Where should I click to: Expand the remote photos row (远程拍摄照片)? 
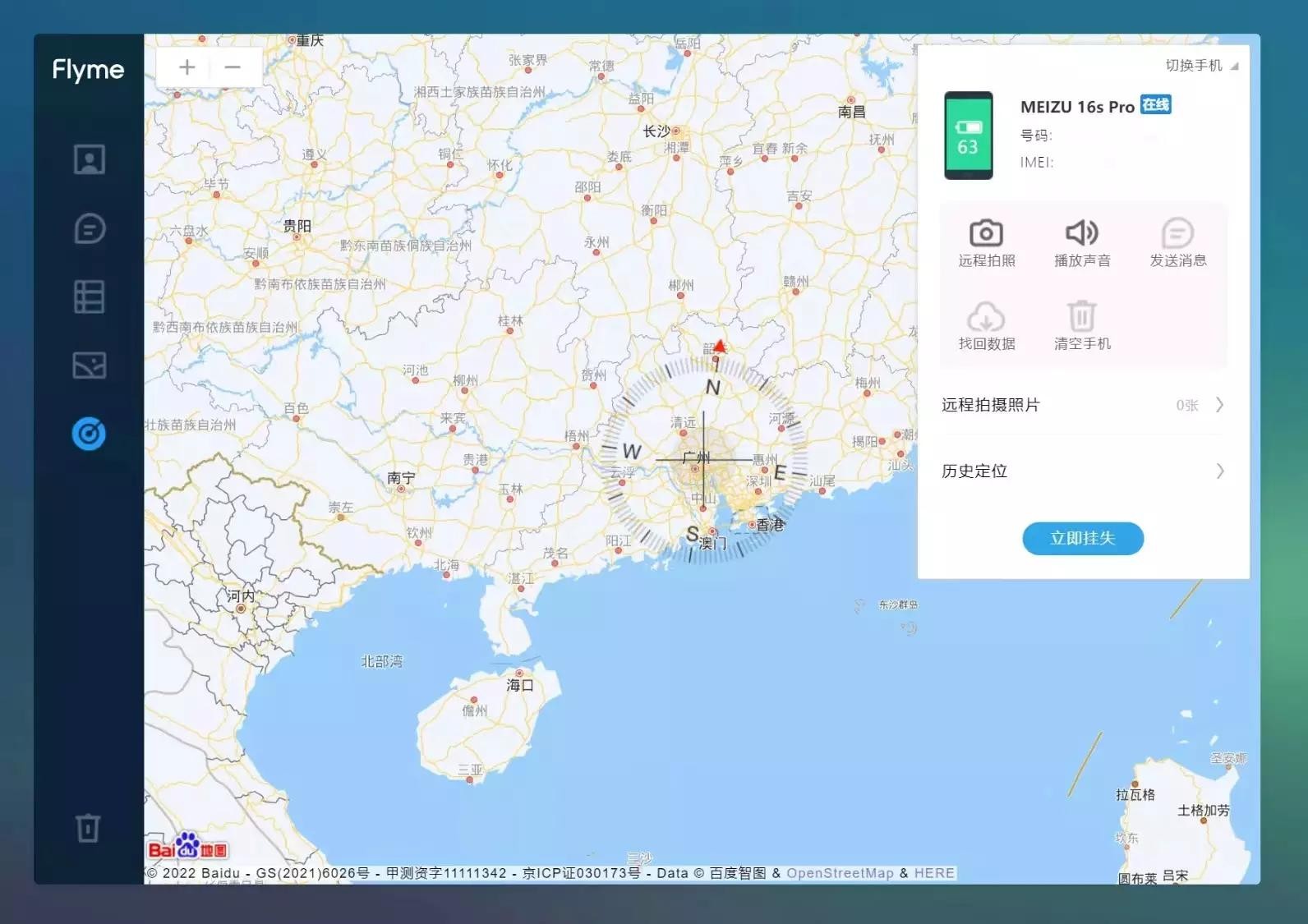point(1082,405)
